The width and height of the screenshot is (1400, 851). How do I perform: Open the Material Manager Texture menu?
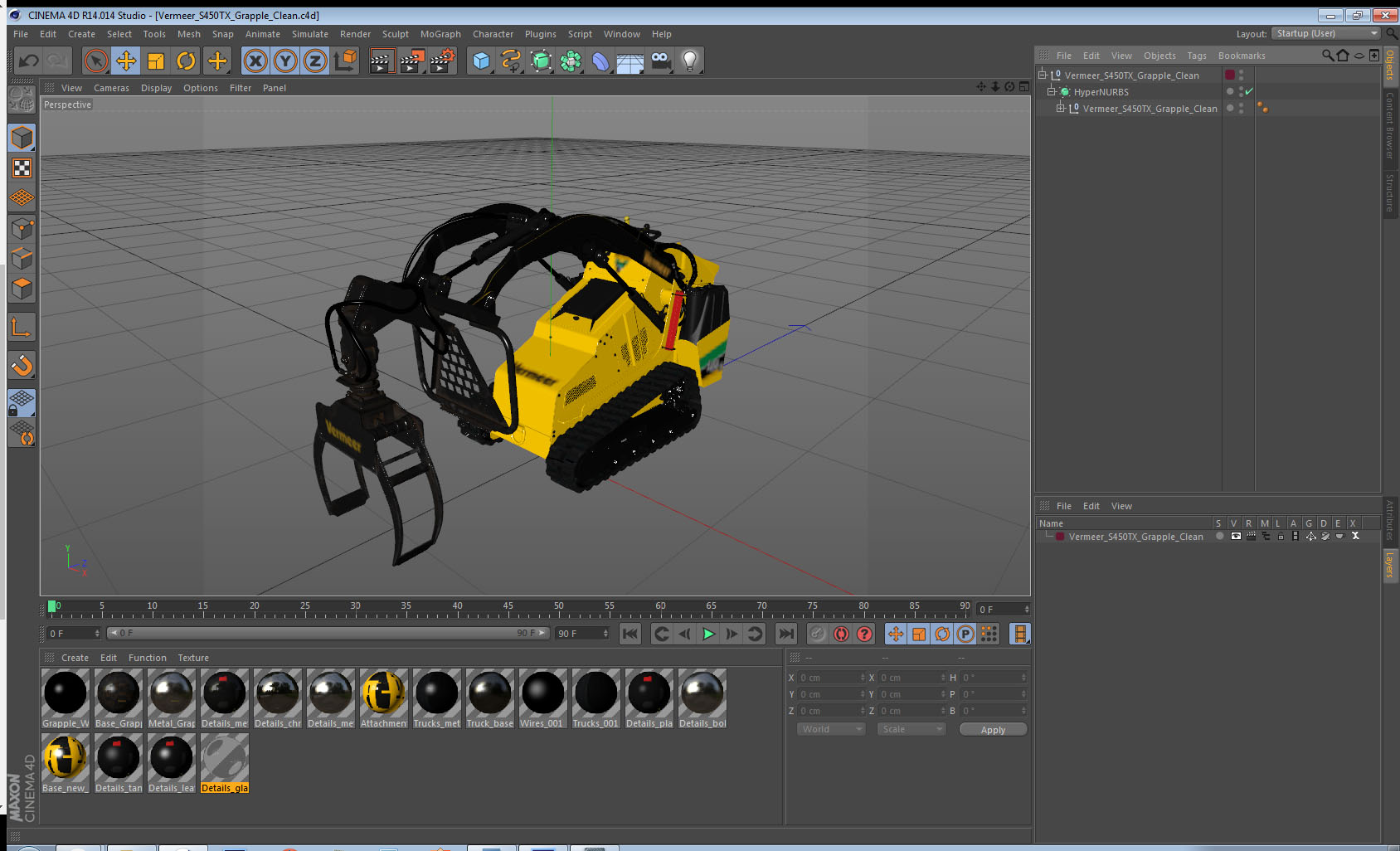193,658
